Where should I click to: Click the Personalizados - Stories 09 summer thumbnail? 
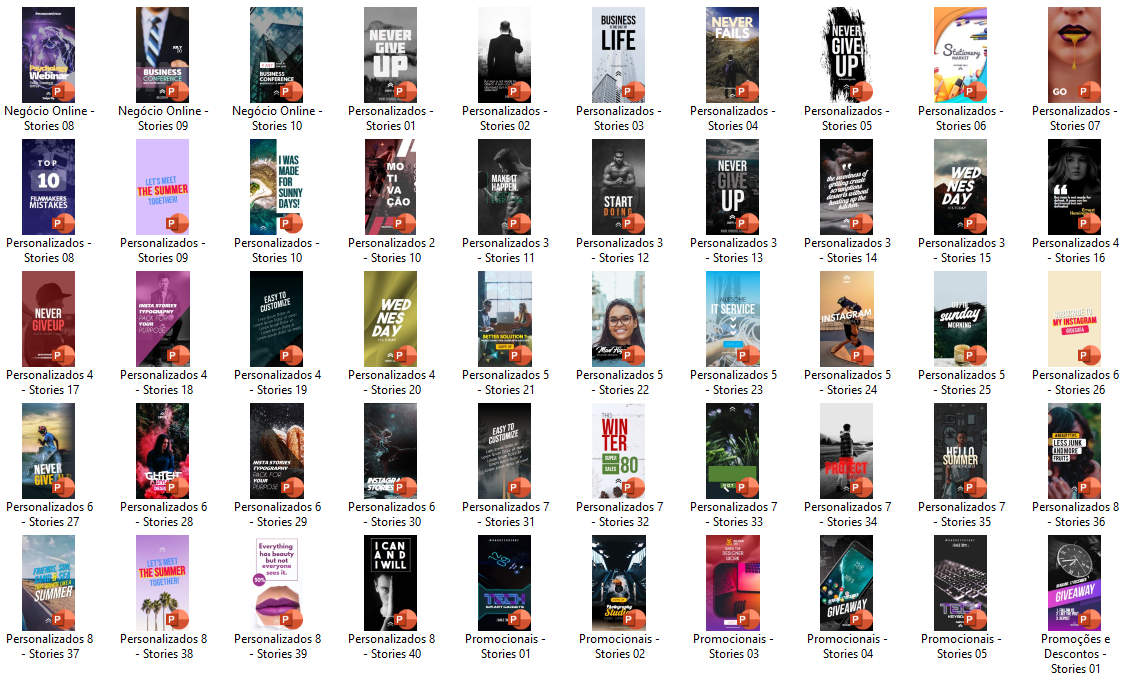coord(162,187)
